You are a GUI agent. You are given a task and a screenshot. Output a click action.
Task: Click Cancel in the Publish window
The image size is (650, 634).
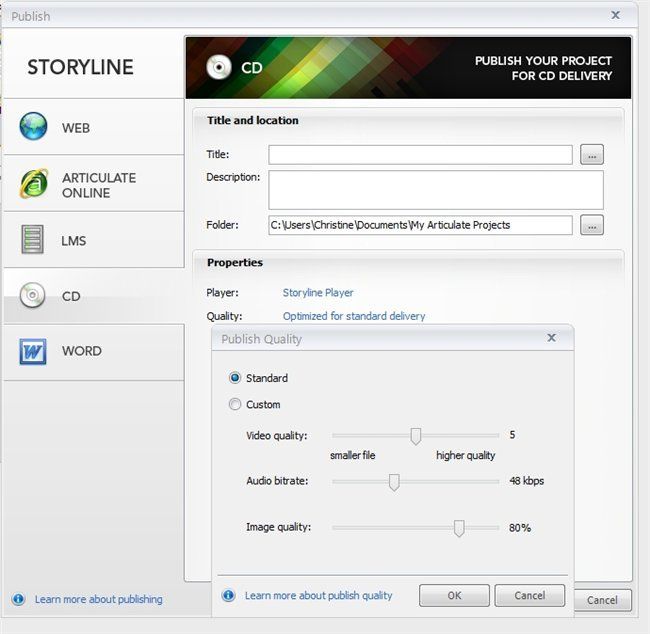coord(603,600)
